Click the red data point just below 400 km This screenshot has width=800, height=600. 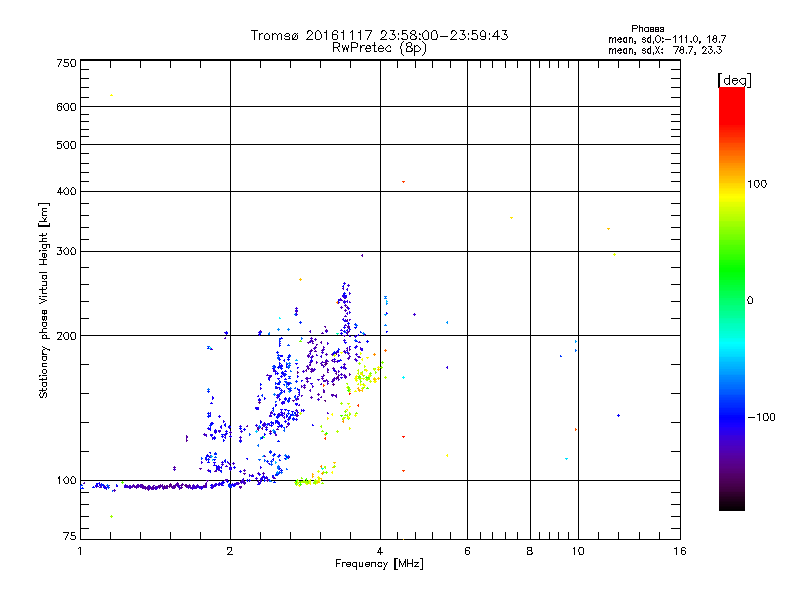[403, 182]
